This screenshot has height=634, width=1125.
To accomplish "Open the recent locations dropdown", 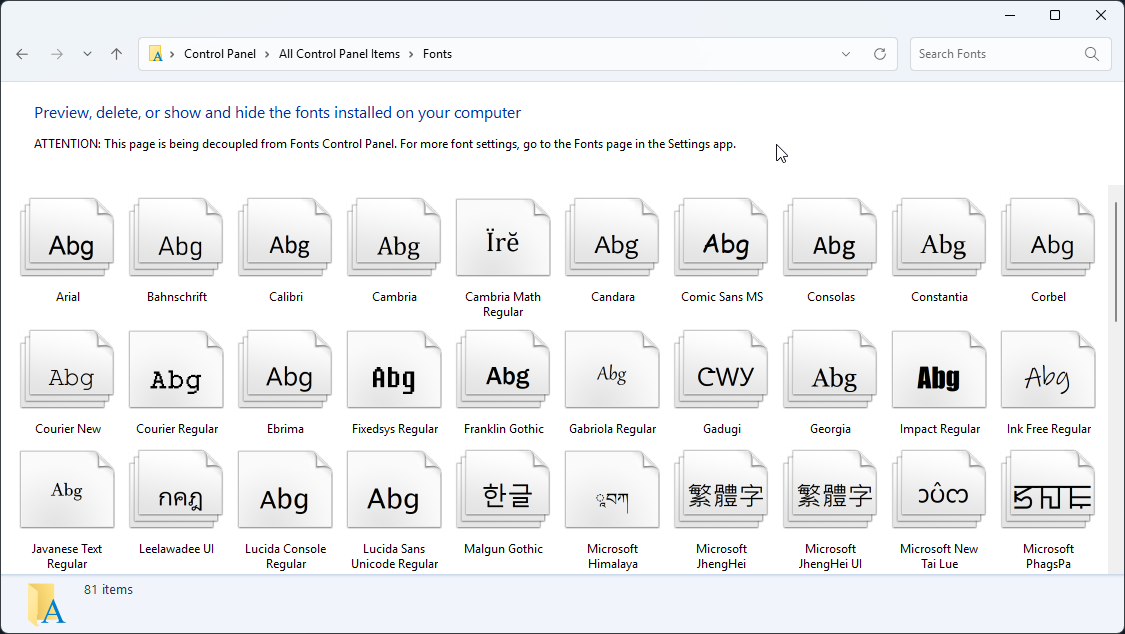I will click(x=87, y=54).
